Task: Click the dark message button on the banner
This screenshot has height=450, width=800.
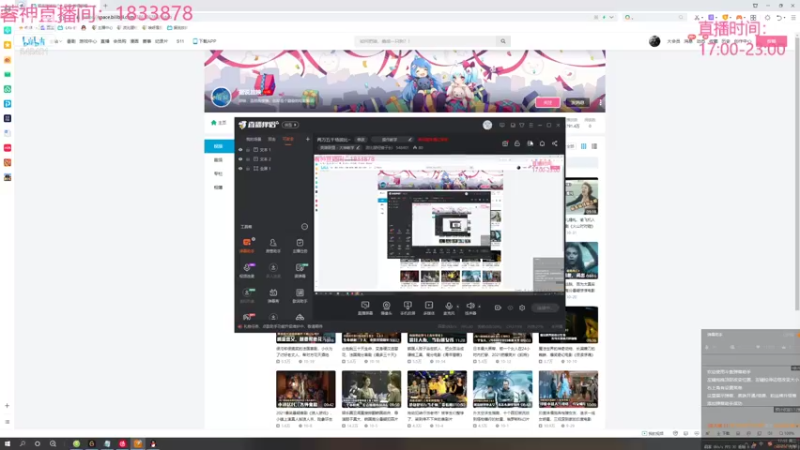Action: click(577, 103)
